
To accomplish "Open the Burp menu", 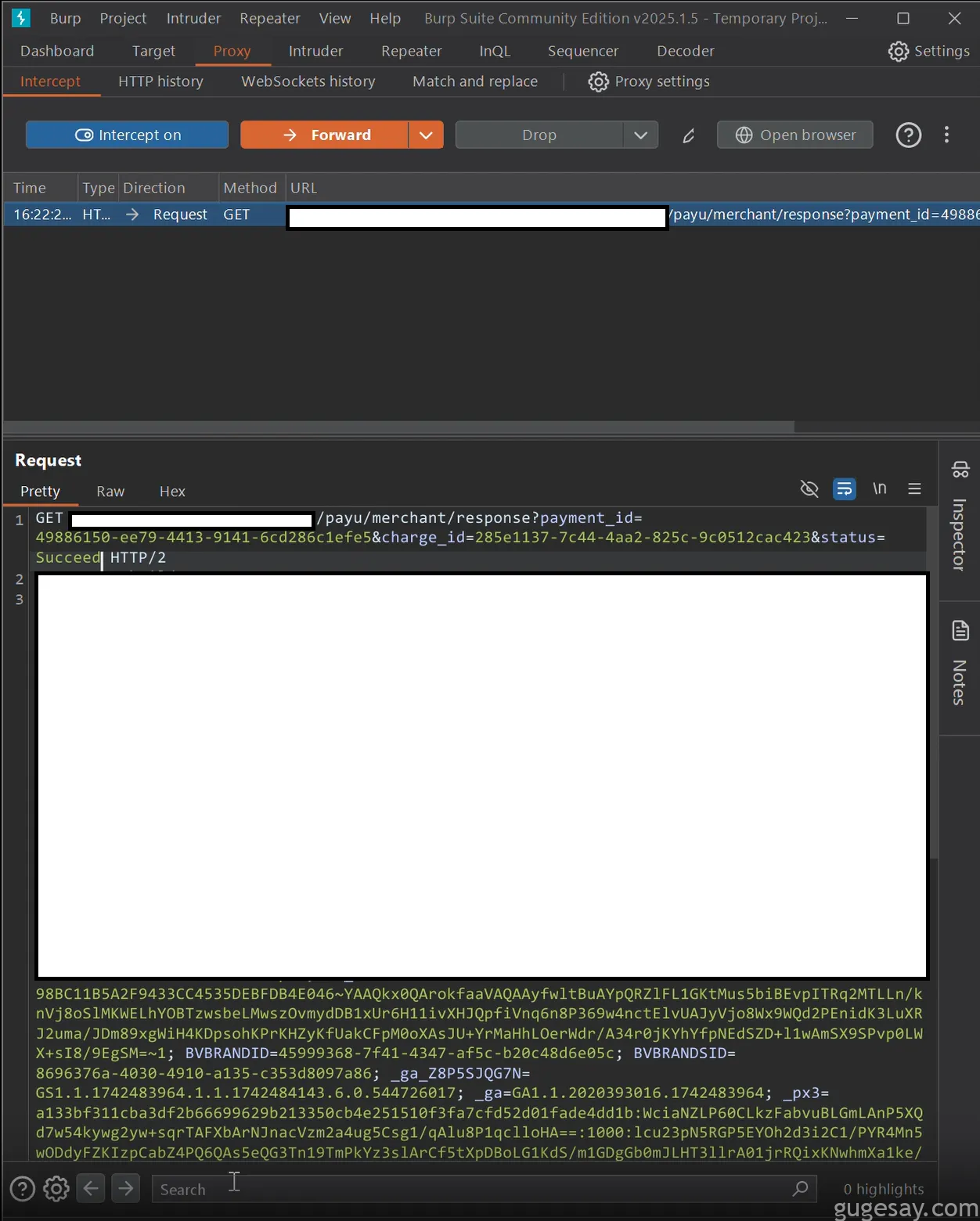I will click(x=65, y=18).
